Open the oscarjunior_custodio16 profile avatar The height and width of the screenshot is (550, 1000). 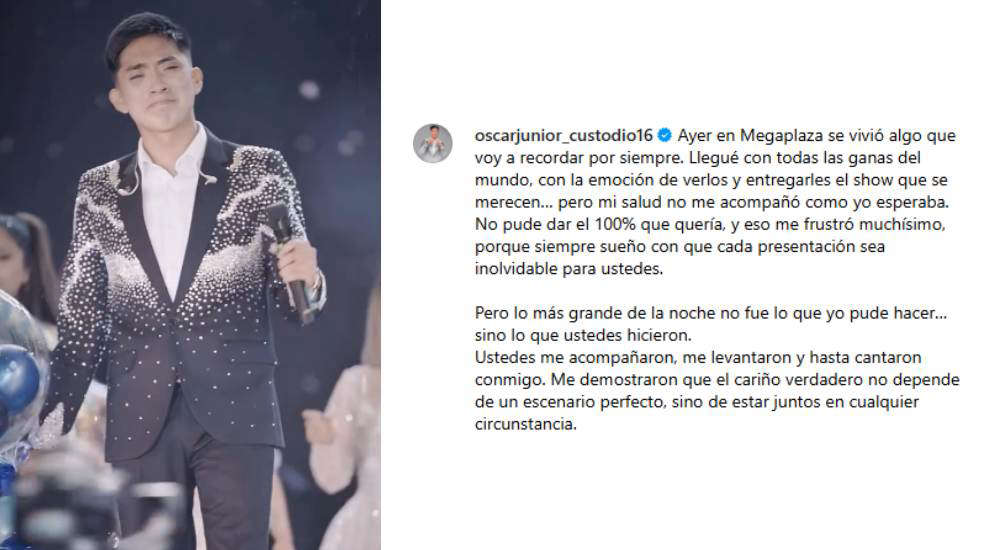pos(433,144)
